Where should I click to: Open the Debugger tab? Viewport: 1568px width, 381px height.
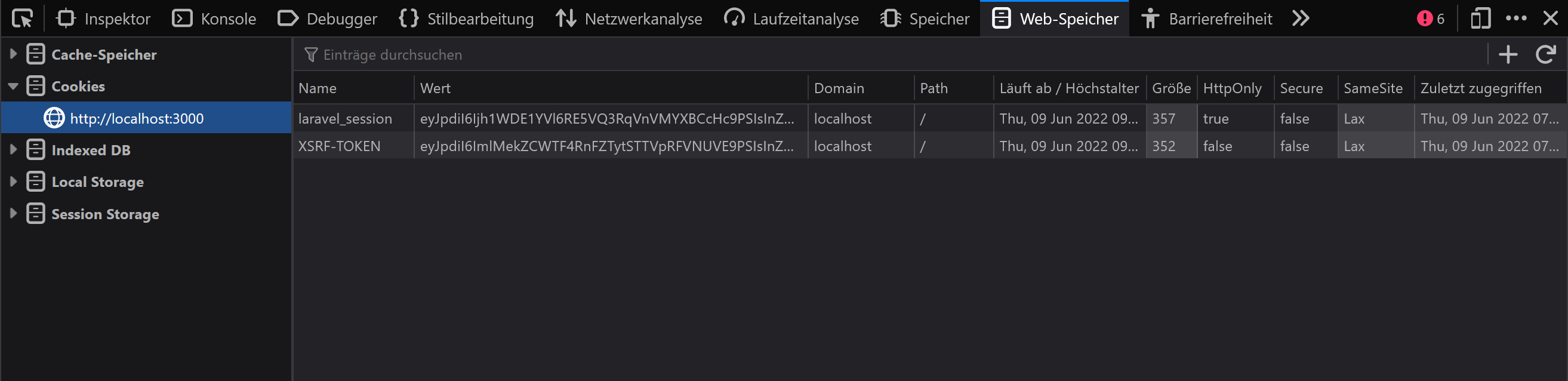coord(327,19)
